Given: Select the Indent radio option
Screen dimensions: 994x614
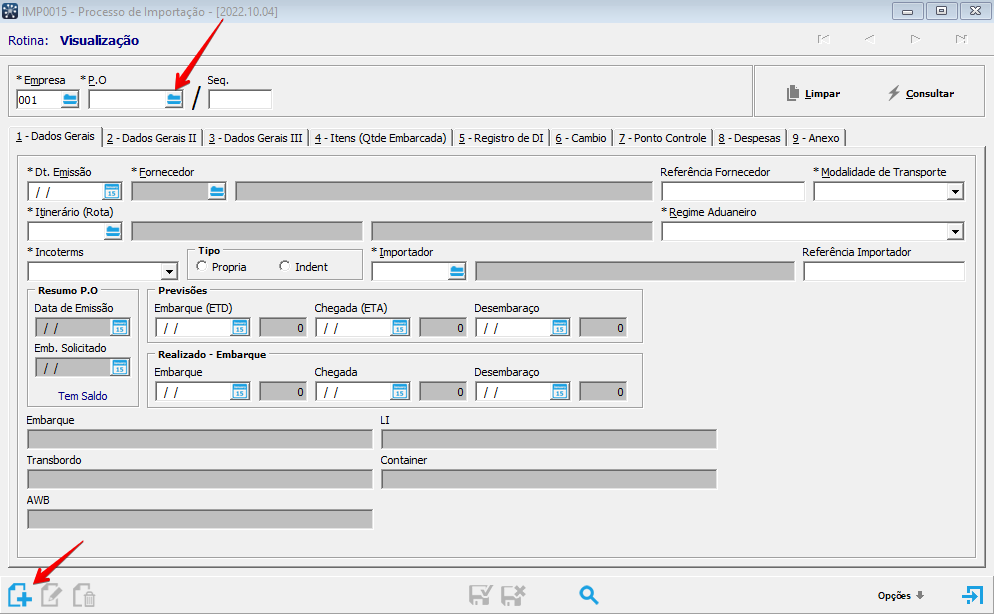Looking at the screenshot, I should click(x=285, y=266).
